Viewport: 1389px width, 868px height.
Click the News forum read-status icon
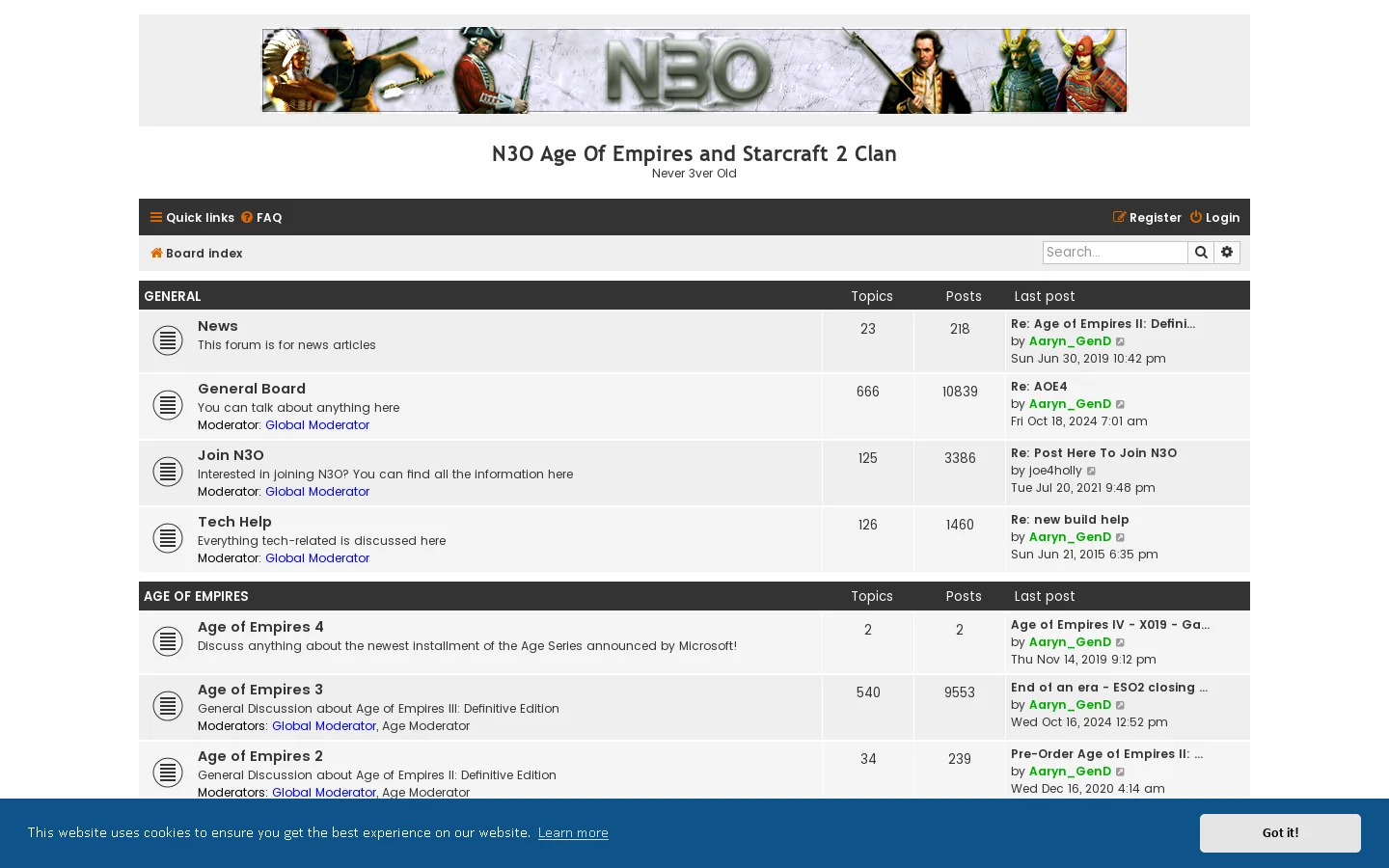[168, 340]
